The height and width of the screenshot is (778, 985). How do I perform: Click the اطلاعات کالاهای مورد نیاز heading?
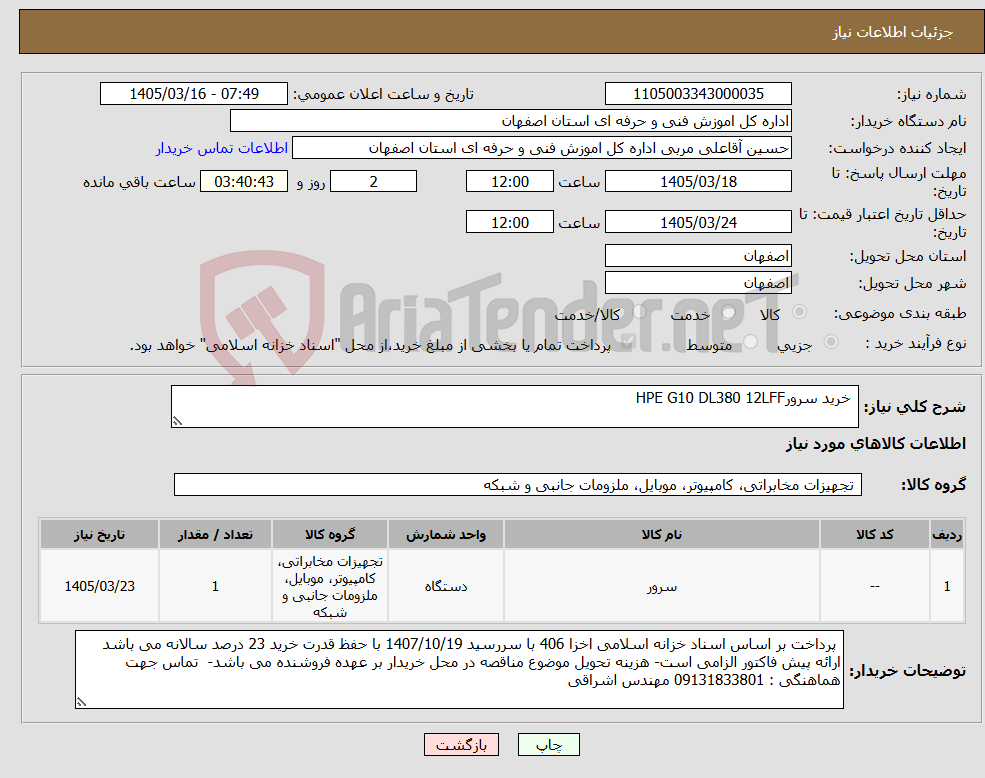pyautogui.click(x=876, y=444)
